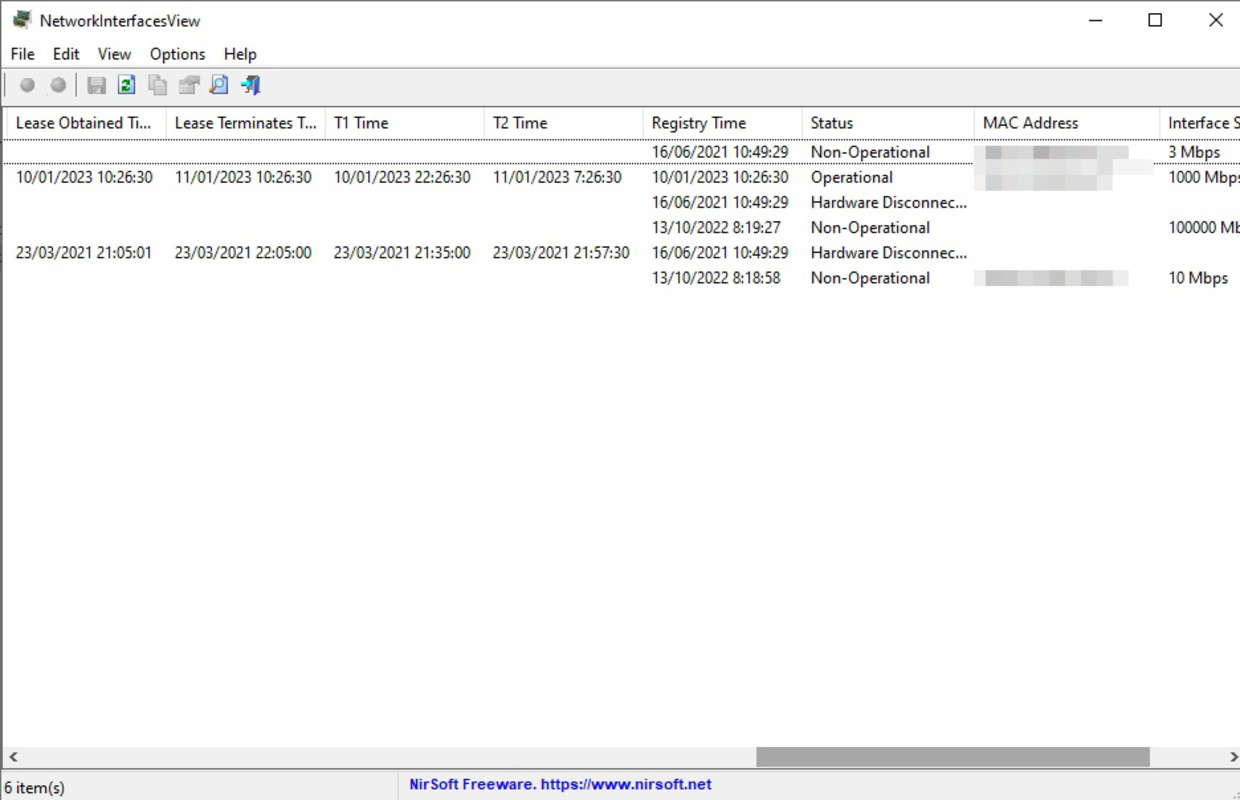Click the 6 item(s) status bar text
This screenshot has height=800, width=1240.
[35, 788]
